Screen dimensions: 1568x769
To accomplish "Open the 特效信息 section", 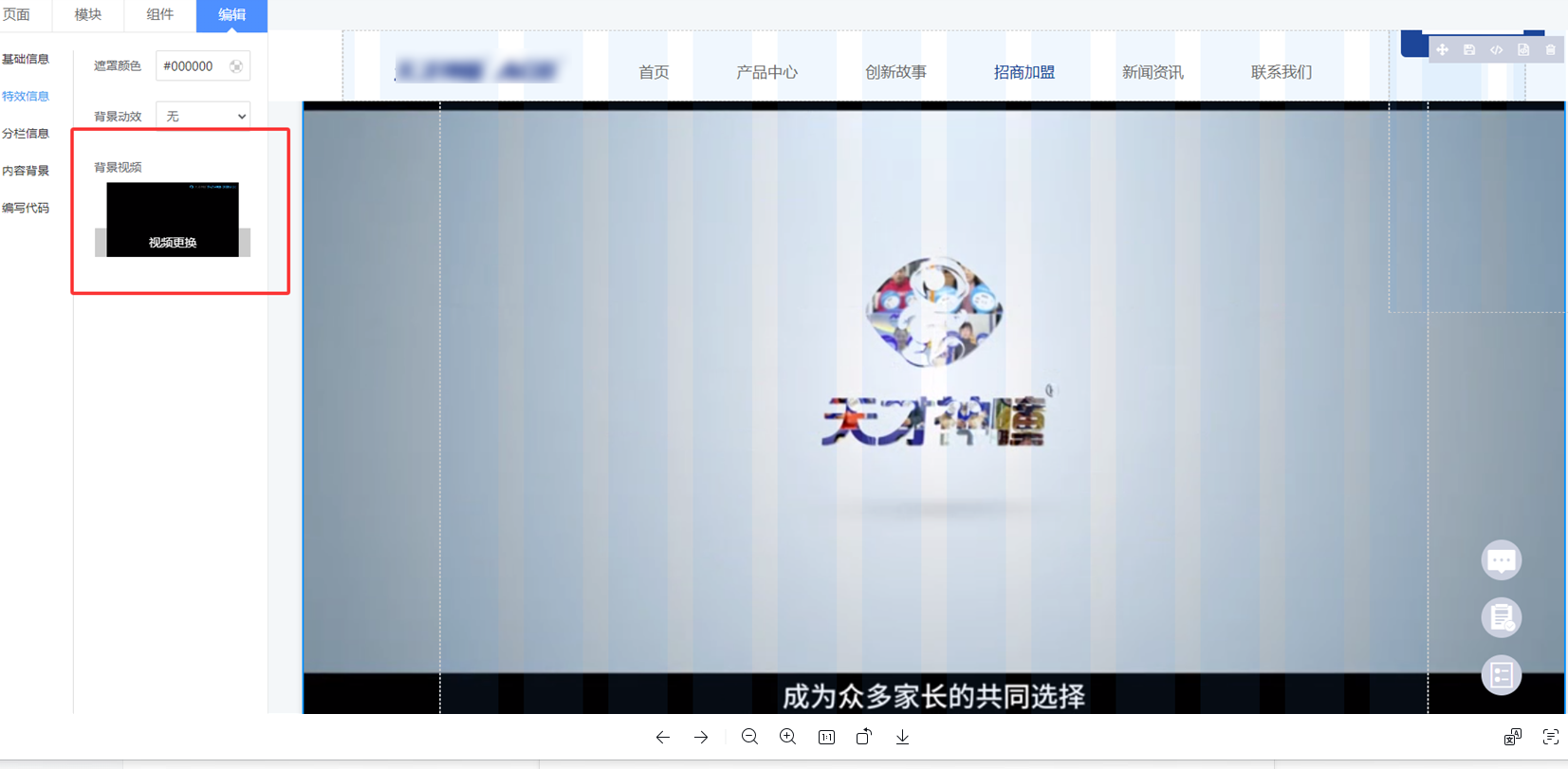I will coord(26,96).
